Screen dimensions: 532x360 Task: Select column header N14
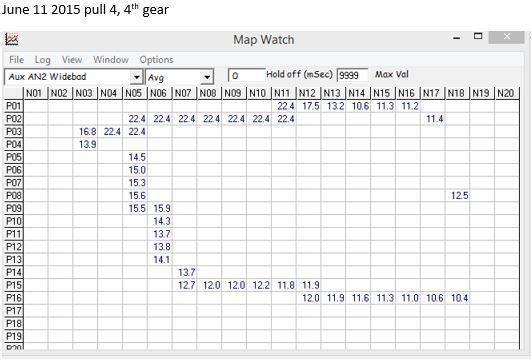357,93
